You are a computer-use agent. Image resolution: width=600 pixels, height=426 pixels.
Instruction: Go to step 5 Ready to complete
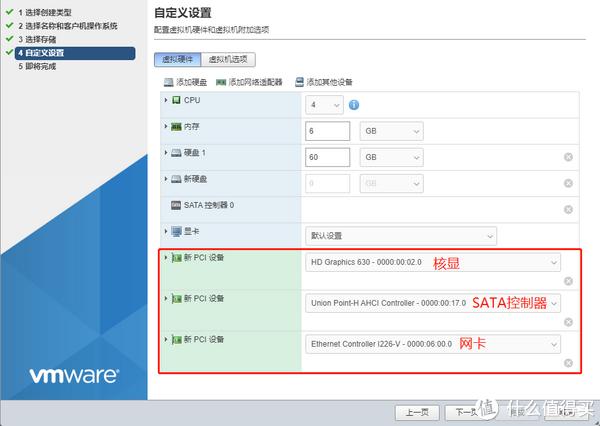(37, 67)
